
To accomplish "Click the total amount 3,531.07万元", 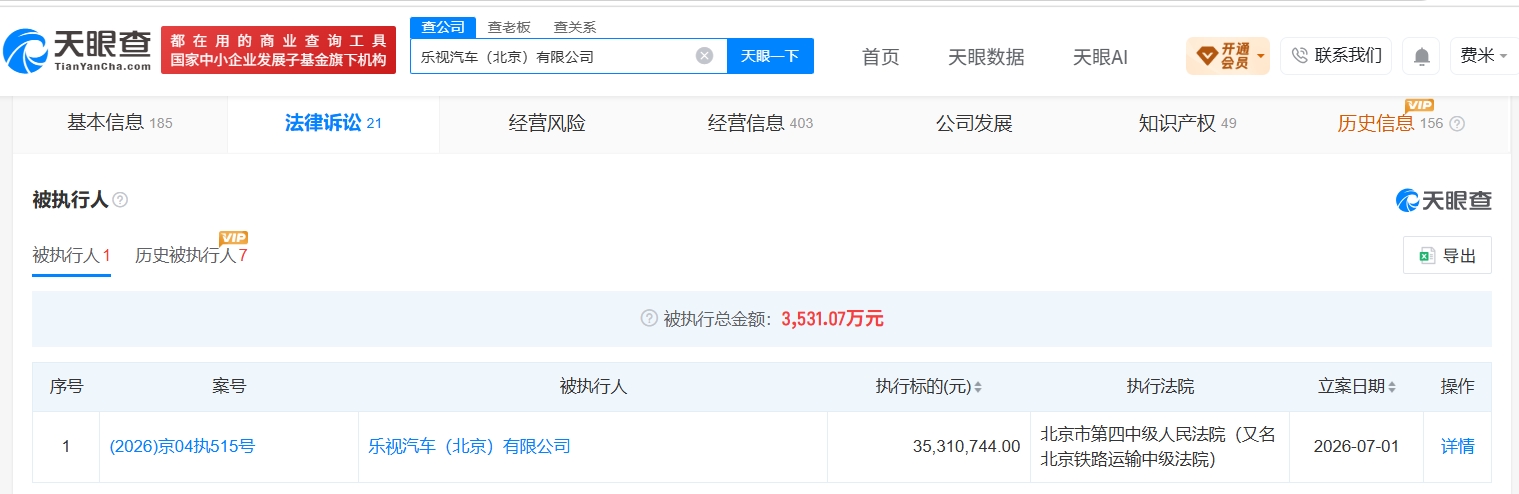I will point(832,319).
